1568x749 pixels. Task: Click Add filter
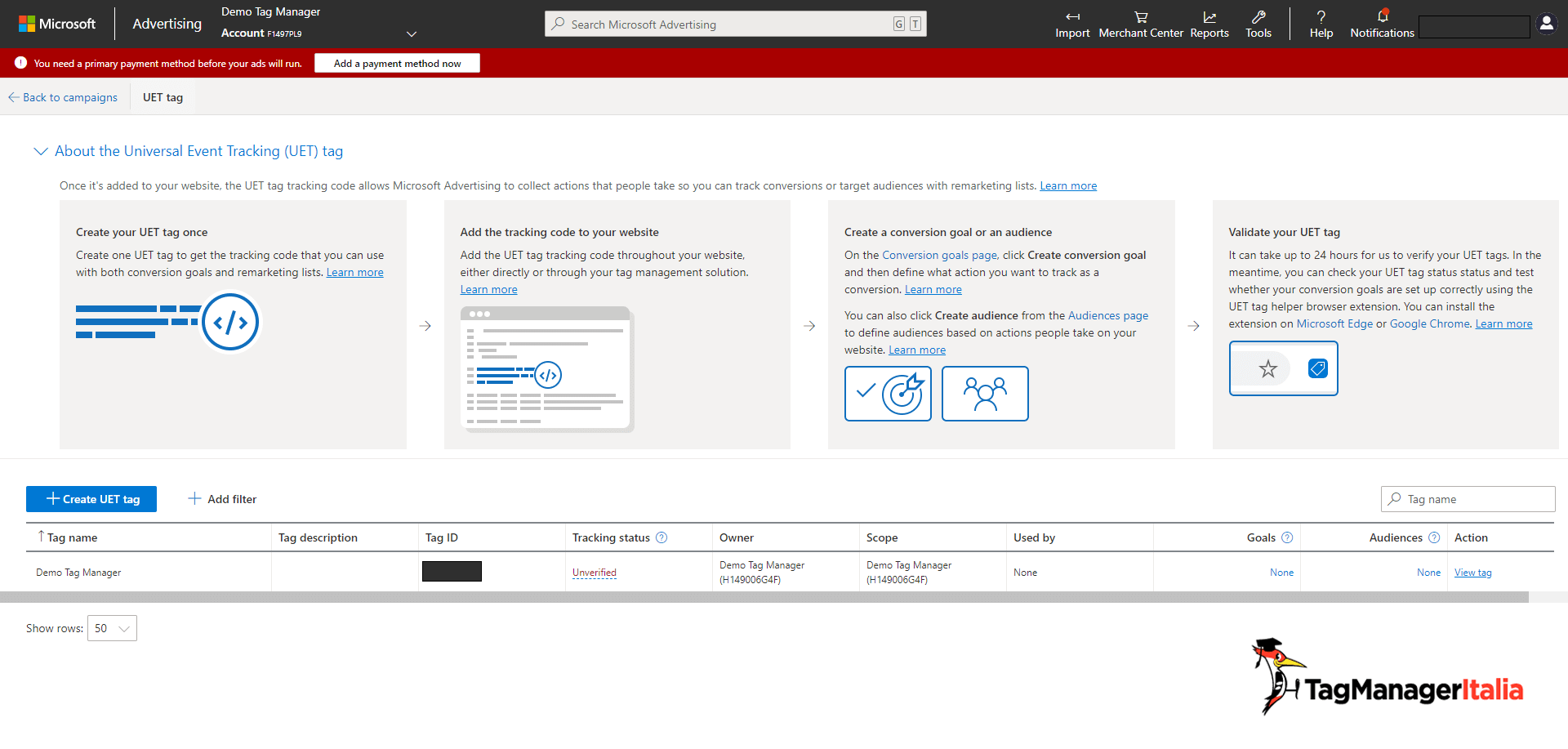point(222,499)
